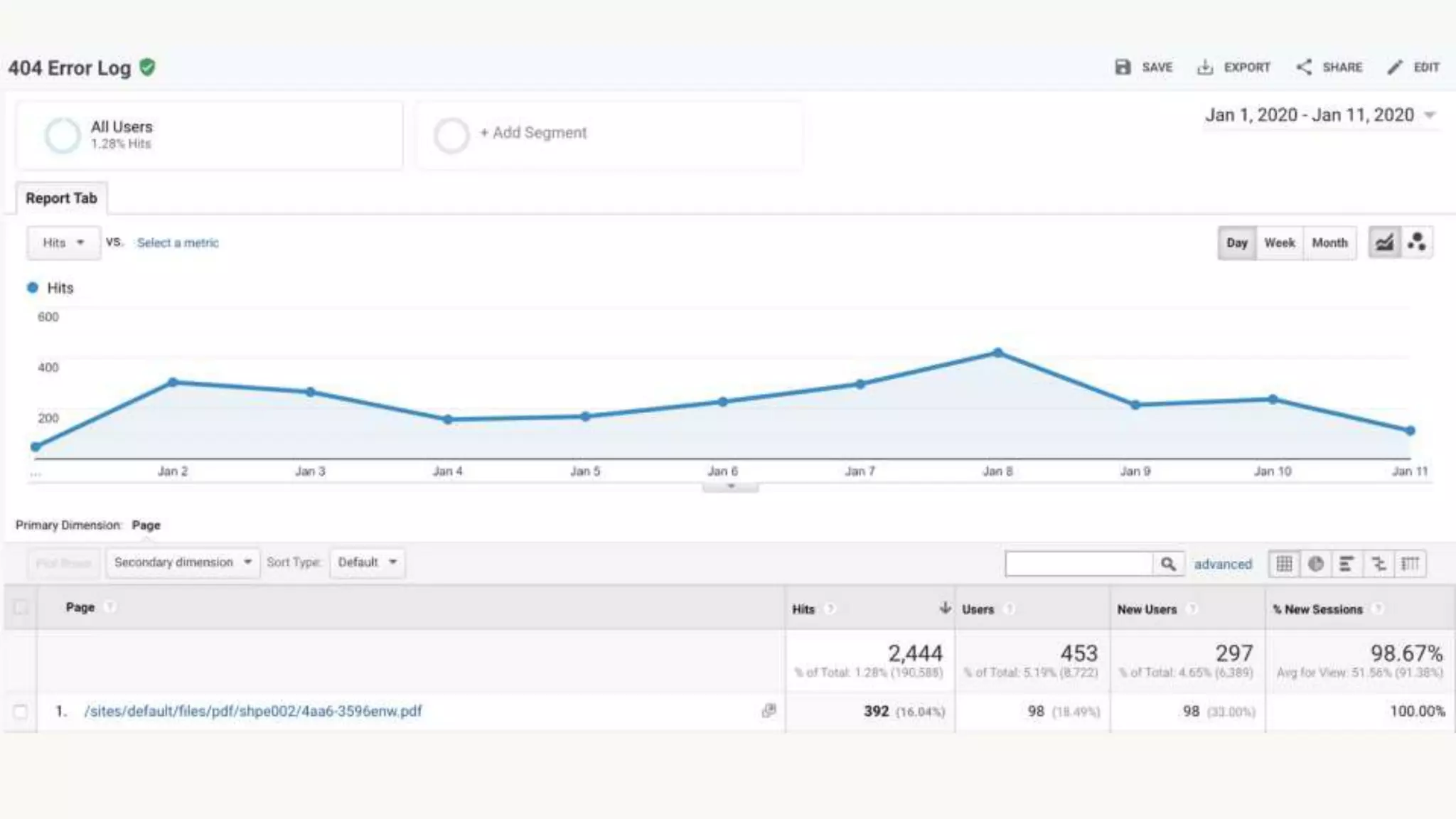This screenshot has width=1456, height=819.
Task: Open the Hits metric dropdown
Action: [x=63, y=242]
